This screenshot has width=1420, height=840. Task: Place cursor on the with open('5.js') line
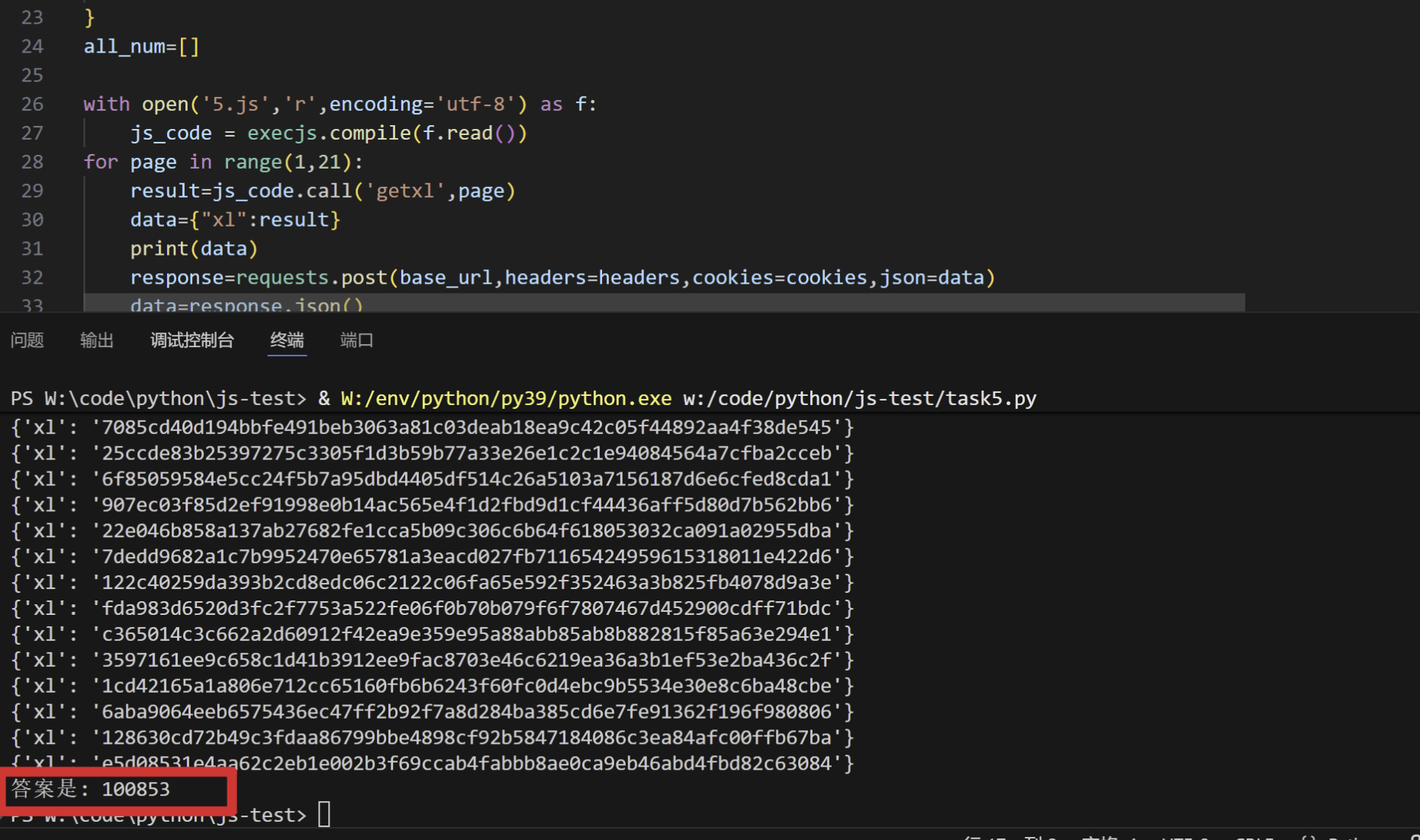340,105
